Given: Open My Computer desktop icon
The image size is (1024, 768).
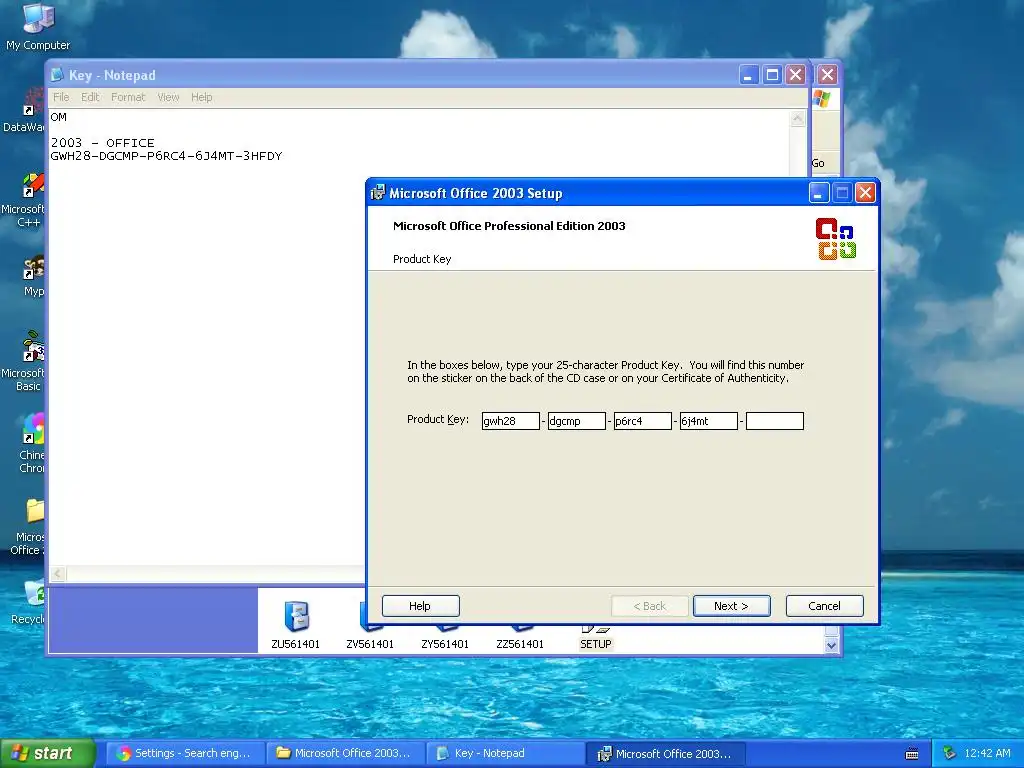Looking at the screenshot, I should [38, 27].
